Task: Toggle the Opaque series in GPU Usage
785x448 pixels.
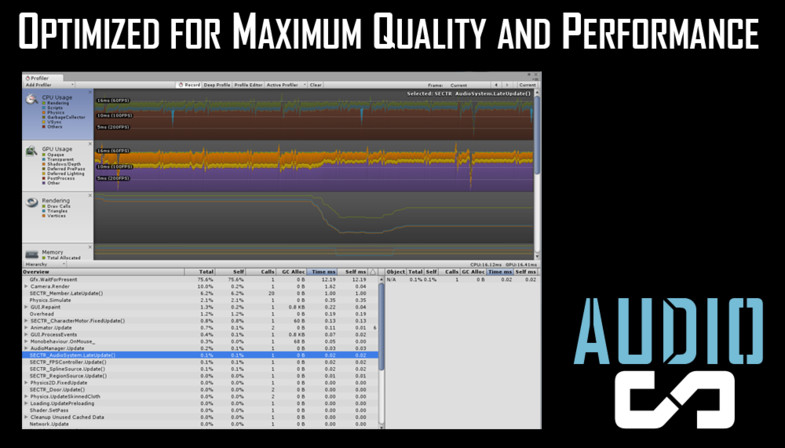Action: pos(53,155)
